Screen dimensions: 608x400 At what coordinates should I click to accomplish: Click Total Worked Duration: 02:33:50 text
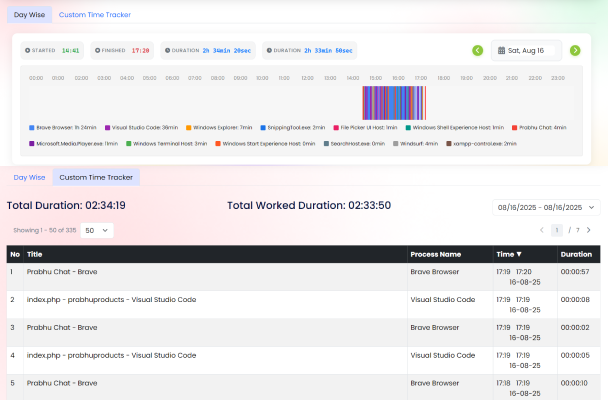pyautogui.click(x=309, y=205)
